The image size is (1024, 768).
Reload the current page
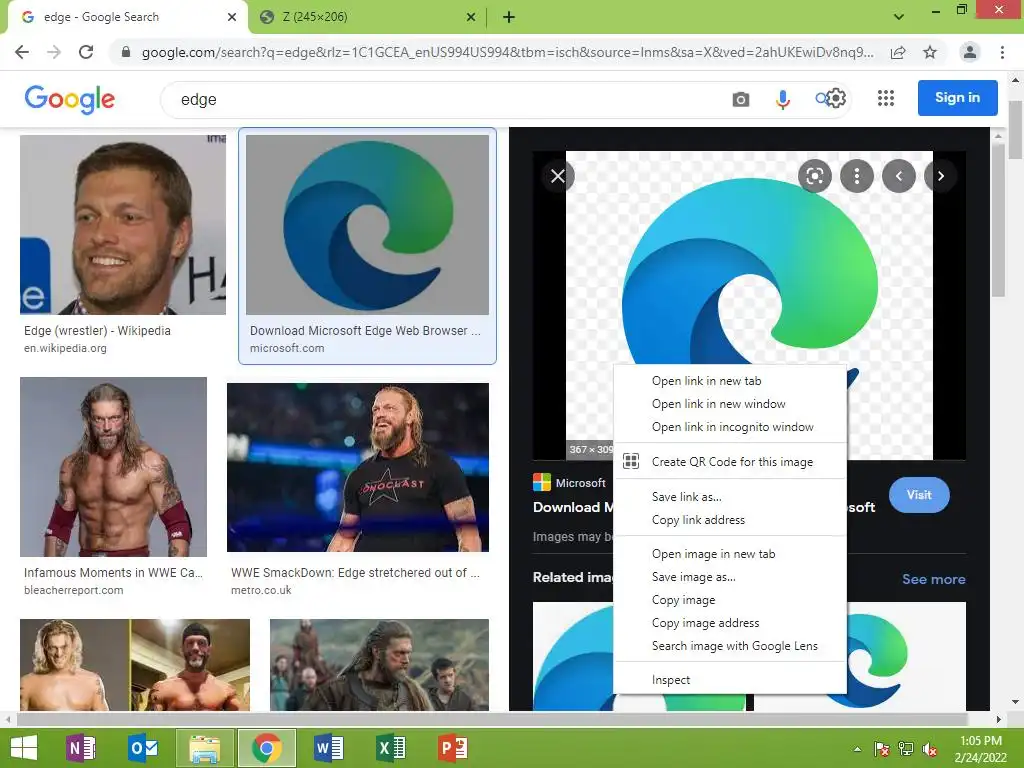pos(86,52)
